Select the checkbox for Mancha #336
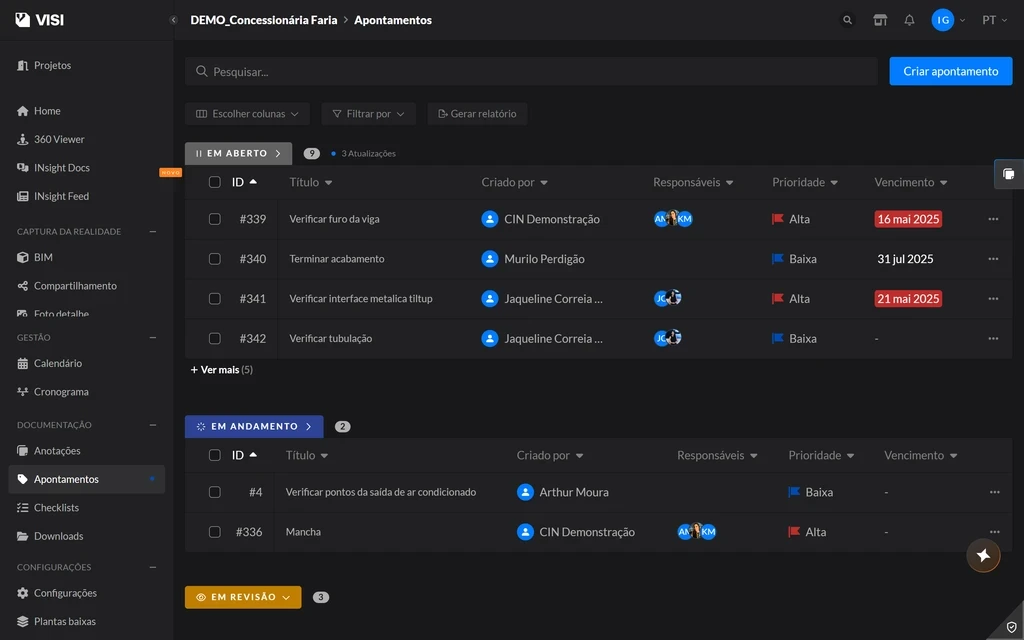 (214, 532)
